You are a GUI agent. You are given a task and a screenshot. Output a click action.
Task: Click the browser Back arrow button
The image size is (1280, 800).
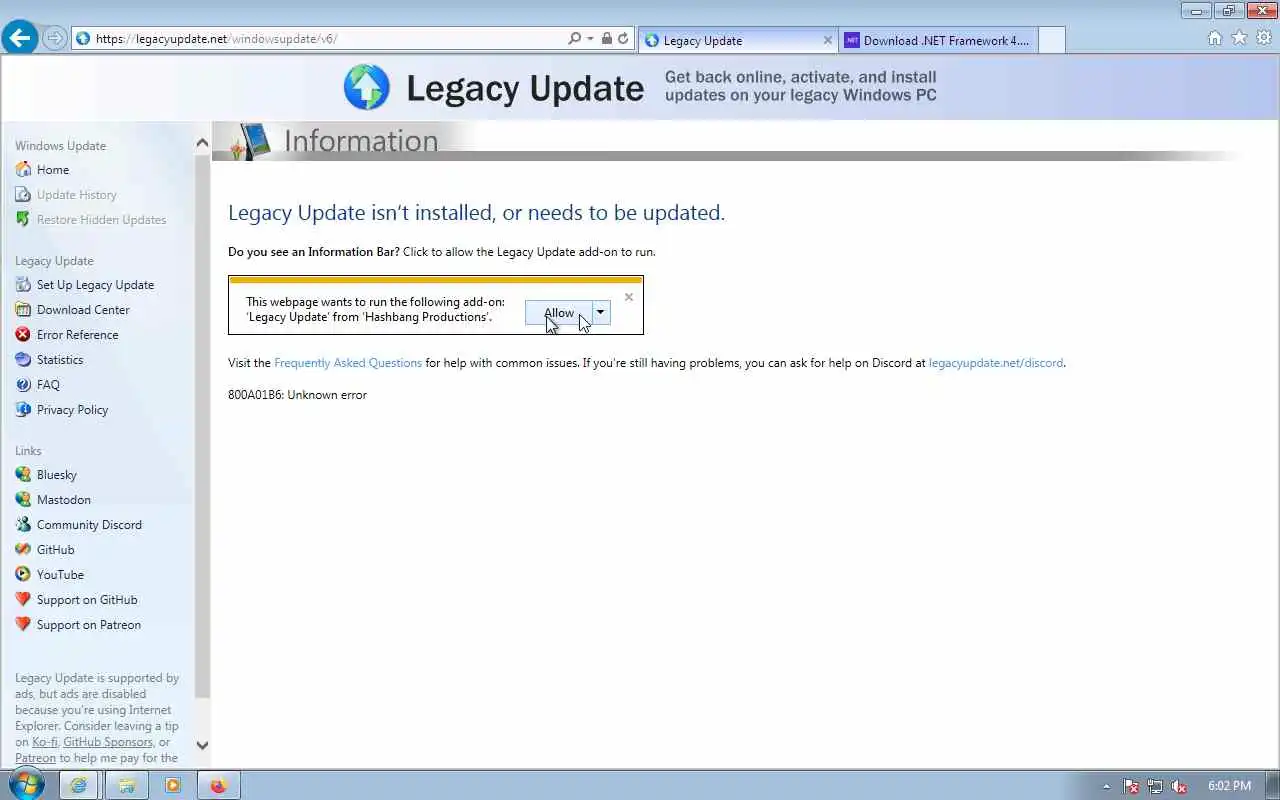point(20,38)
